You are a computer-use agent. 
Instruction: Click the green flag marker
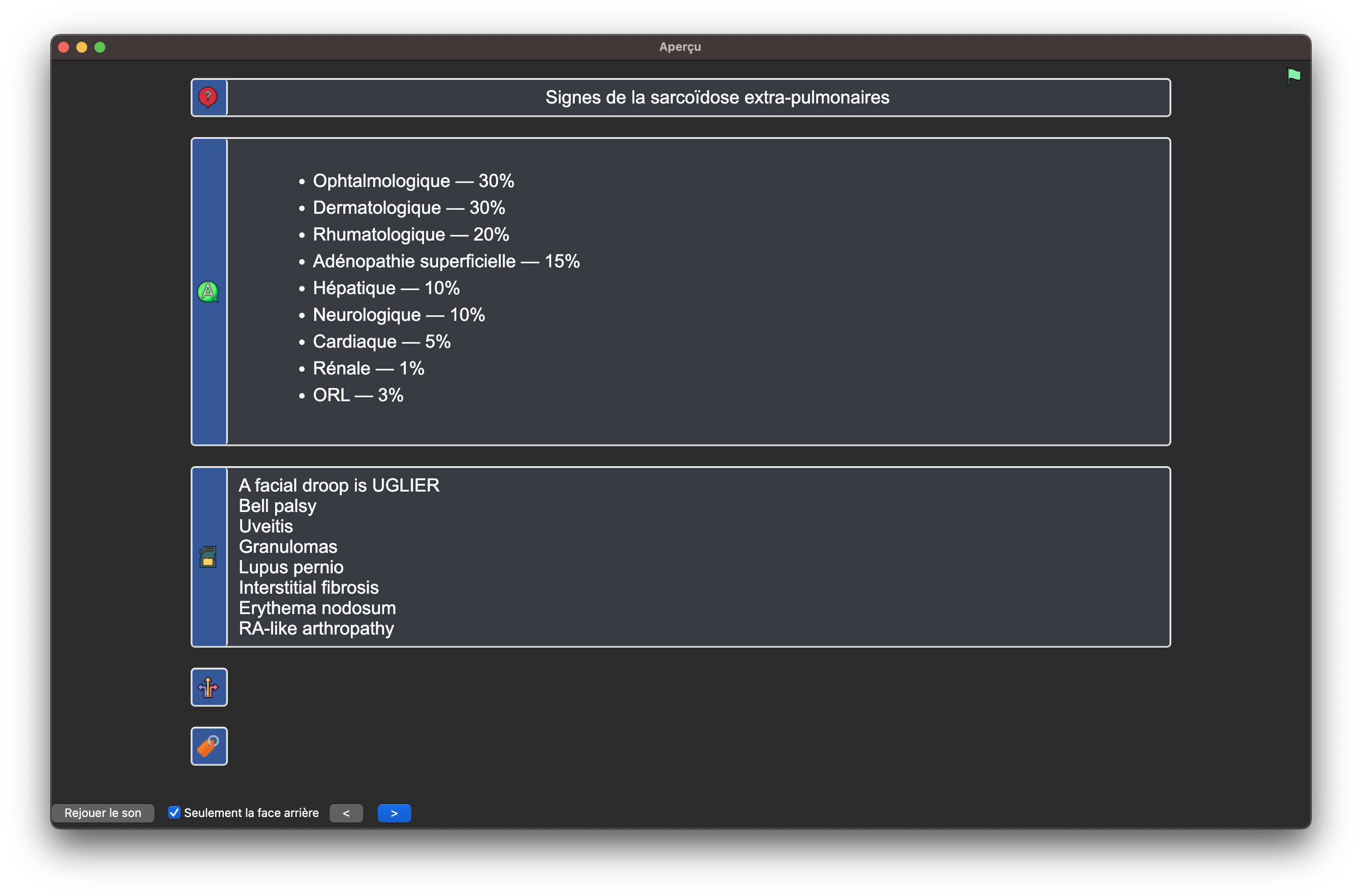(x=1293, y=75)
